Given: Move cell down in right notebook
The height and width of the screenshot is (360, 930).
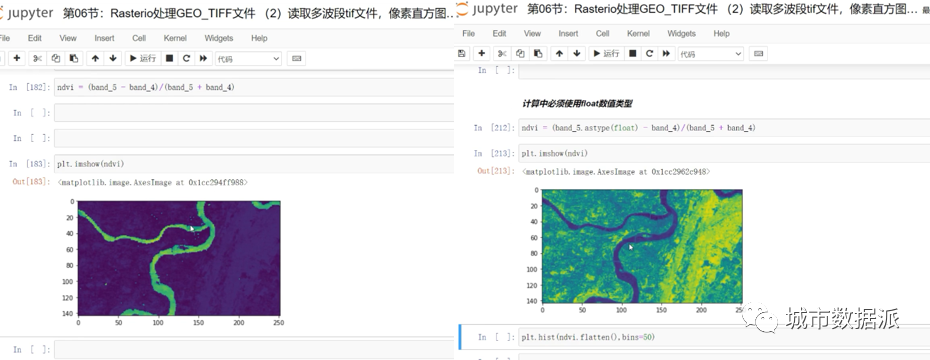Looking at the screenshot, I should [577, 53].
